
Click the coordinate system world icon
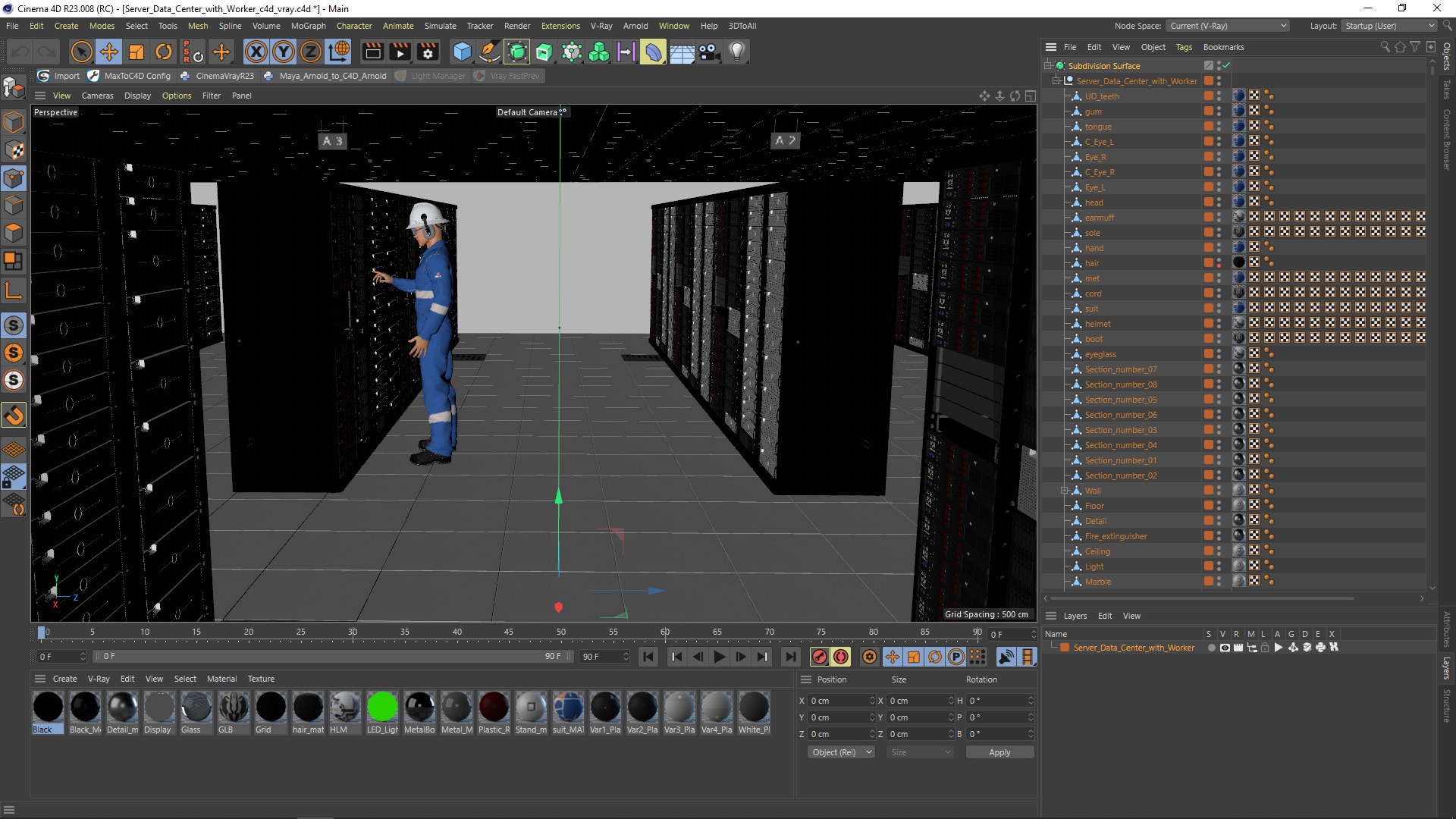coord(339,52)
